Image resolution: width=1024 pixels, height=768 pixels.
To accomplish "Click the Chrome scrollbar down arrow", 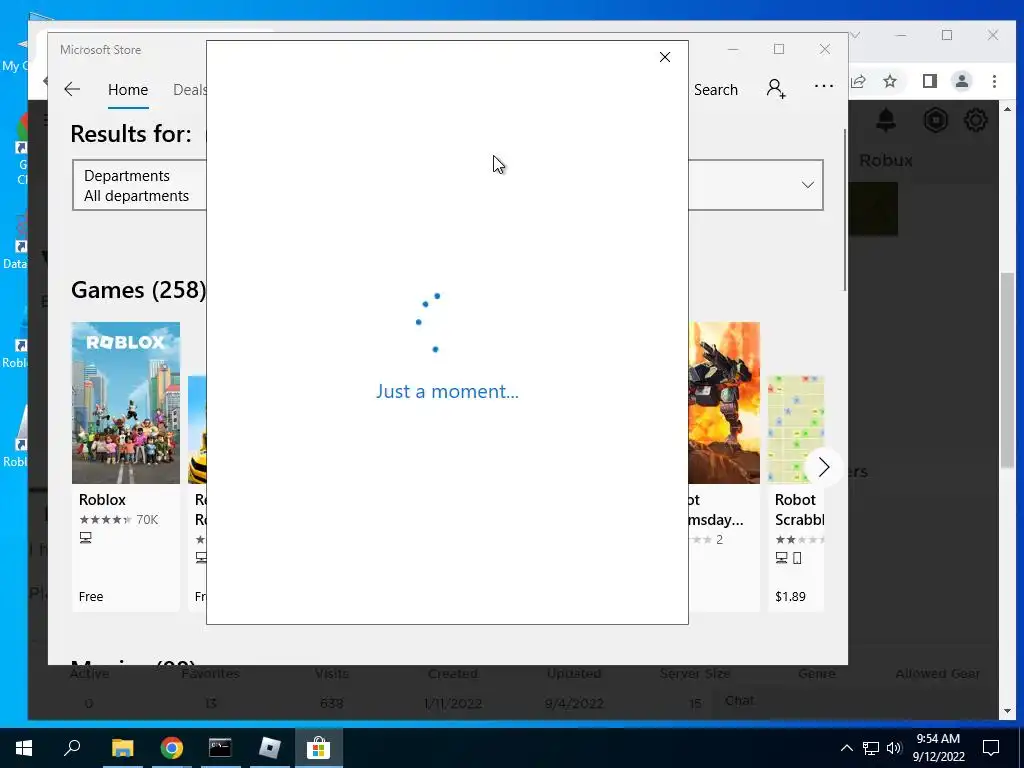I will (1007, 711).
